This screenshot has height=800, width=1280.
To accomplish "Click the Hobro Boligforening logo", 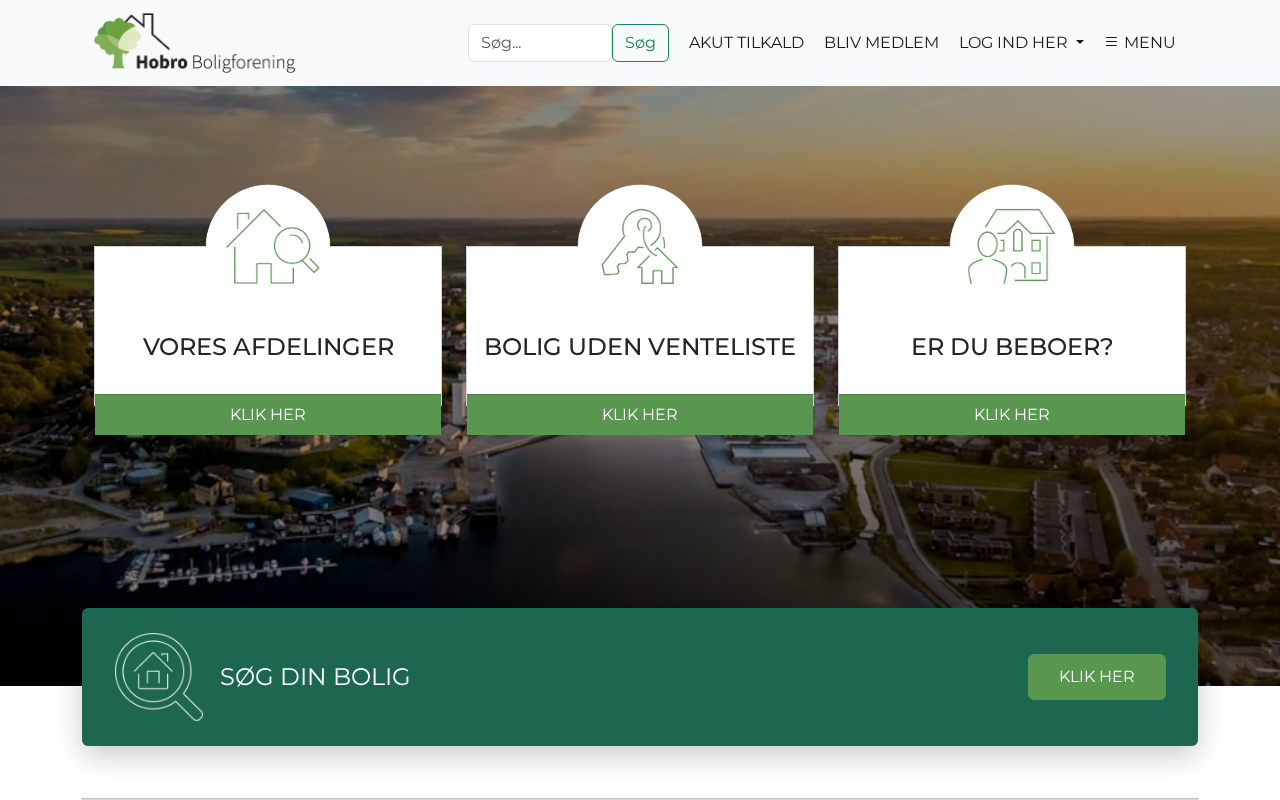I will tap(195, 43).
